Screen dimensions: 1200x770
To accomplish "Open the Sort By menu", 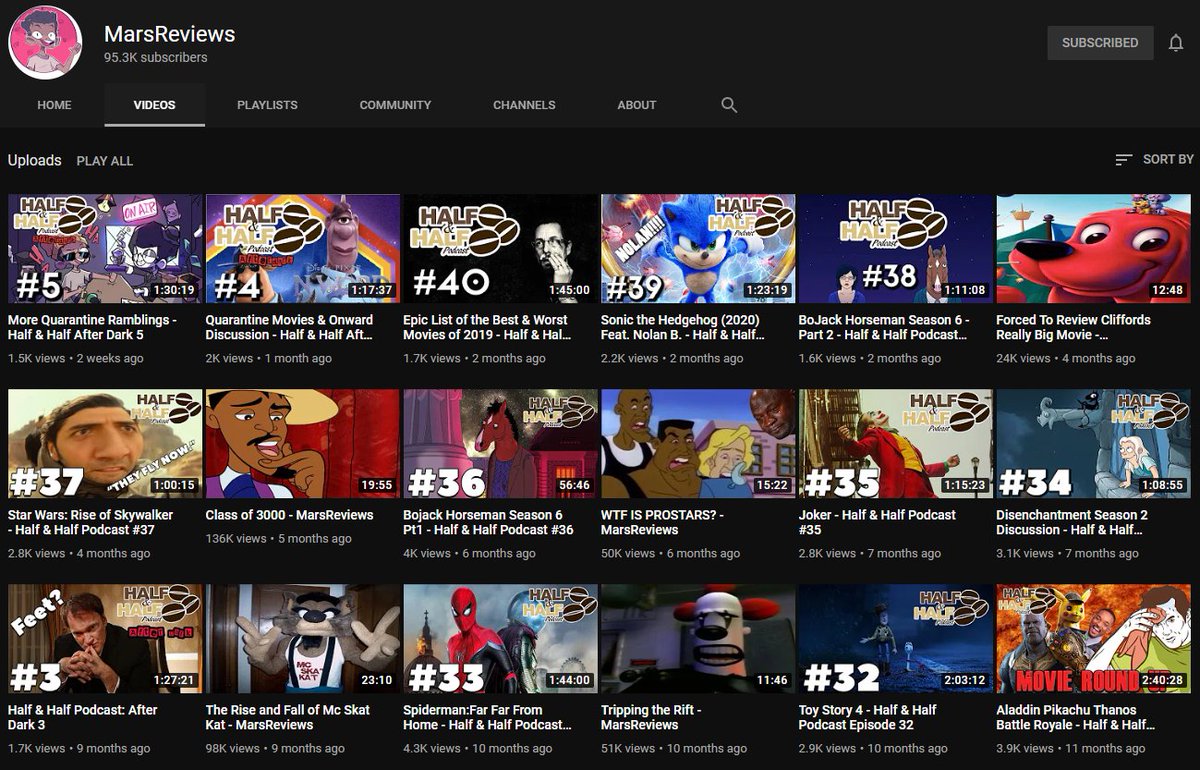I will point(1154,159).
